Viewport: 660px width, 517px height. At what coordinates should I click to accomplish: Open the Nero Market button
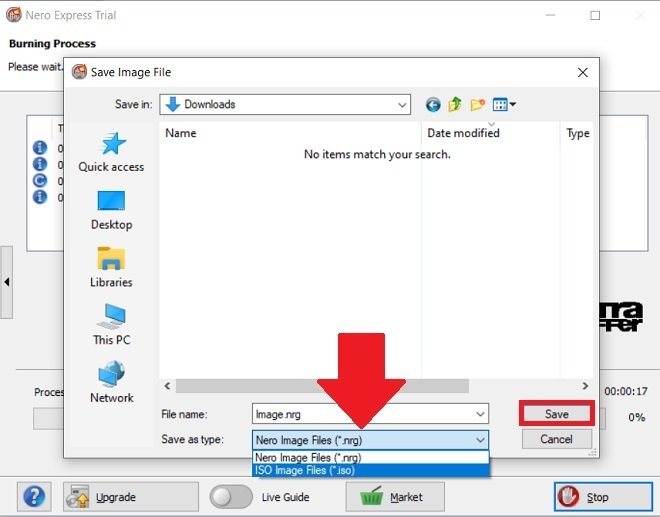click(x=395, y=497)
